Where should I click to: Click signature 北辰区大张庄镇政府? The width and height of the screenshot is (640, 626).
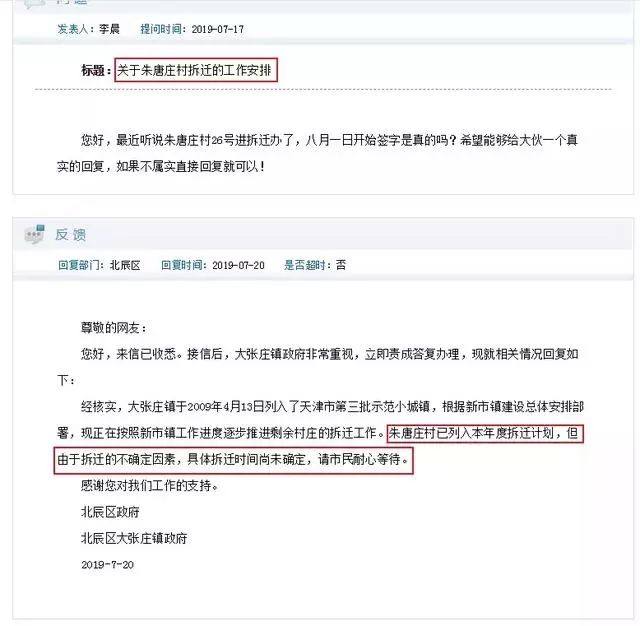pyautogui.click(x=134, y=538)
